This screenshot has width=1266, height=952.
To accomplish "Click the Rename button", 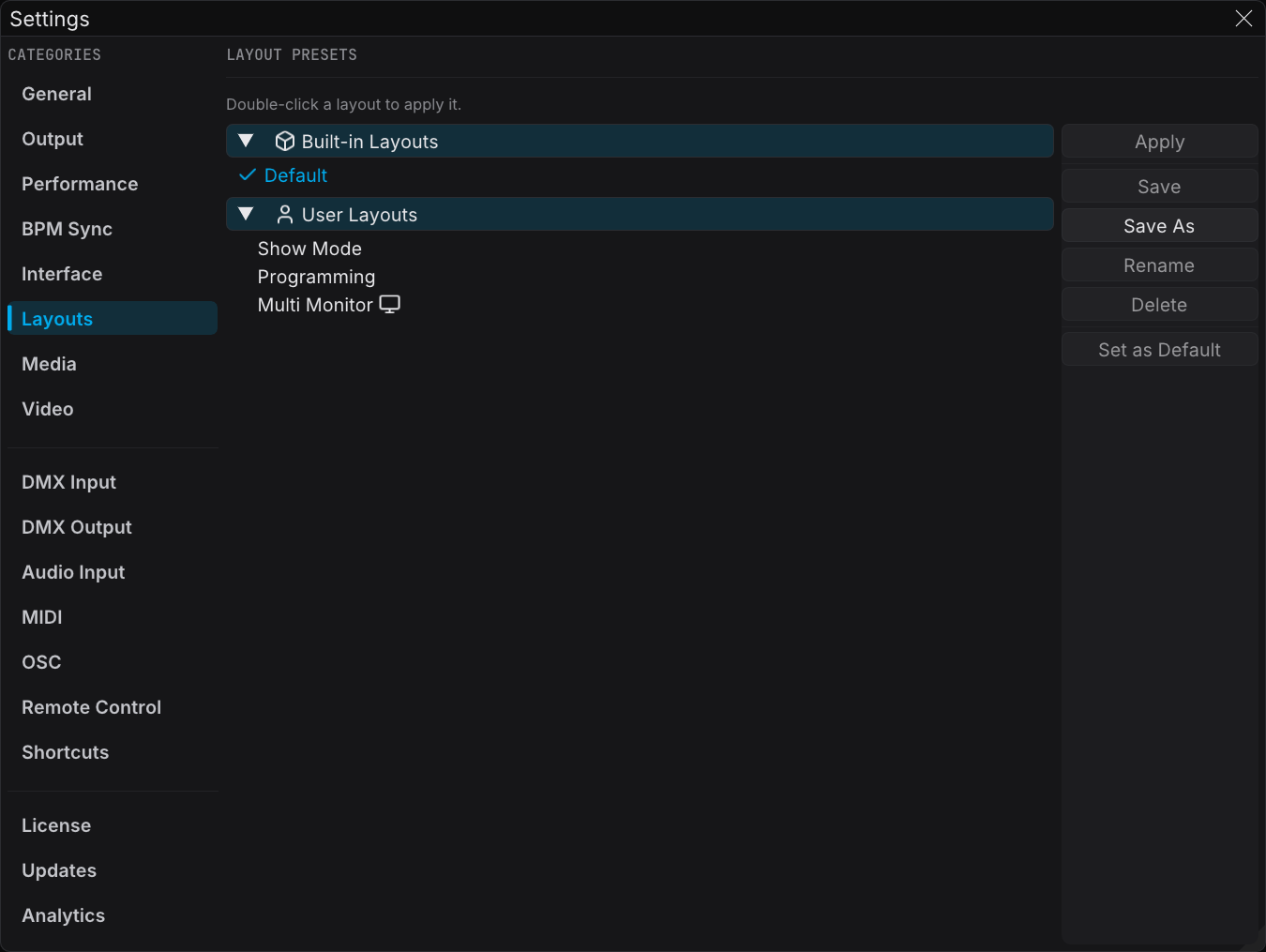I will coord(1160,265).
